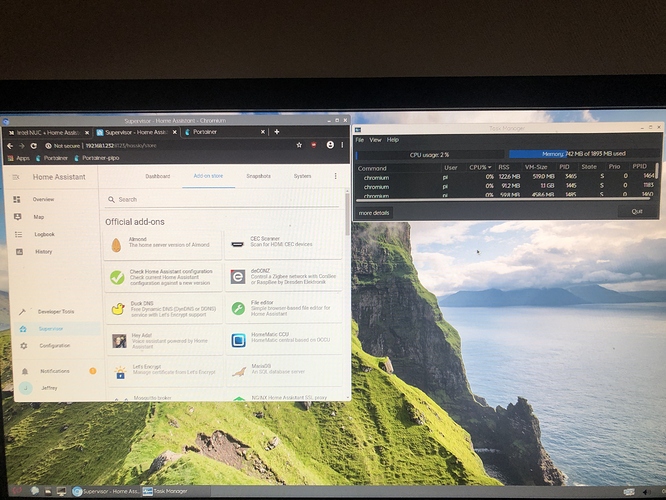The width and height of the screenshot is (666, 500).
Task: Open the deCONZ add-on card
Action: pyautogui.click(x=283, y=277)
